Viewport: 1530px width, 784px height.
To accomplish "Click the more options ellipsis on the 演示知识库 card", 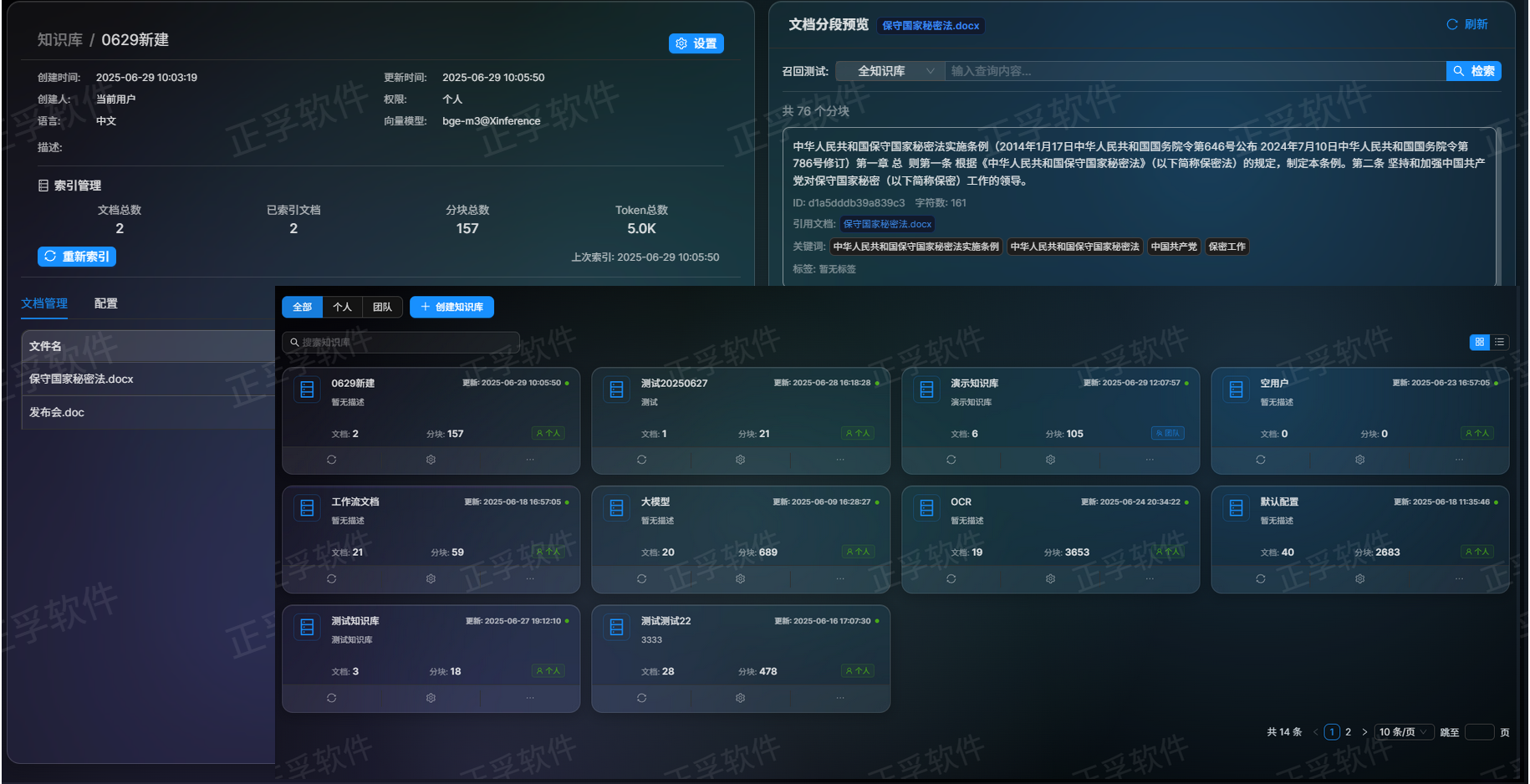I will tap(1150, 460).
